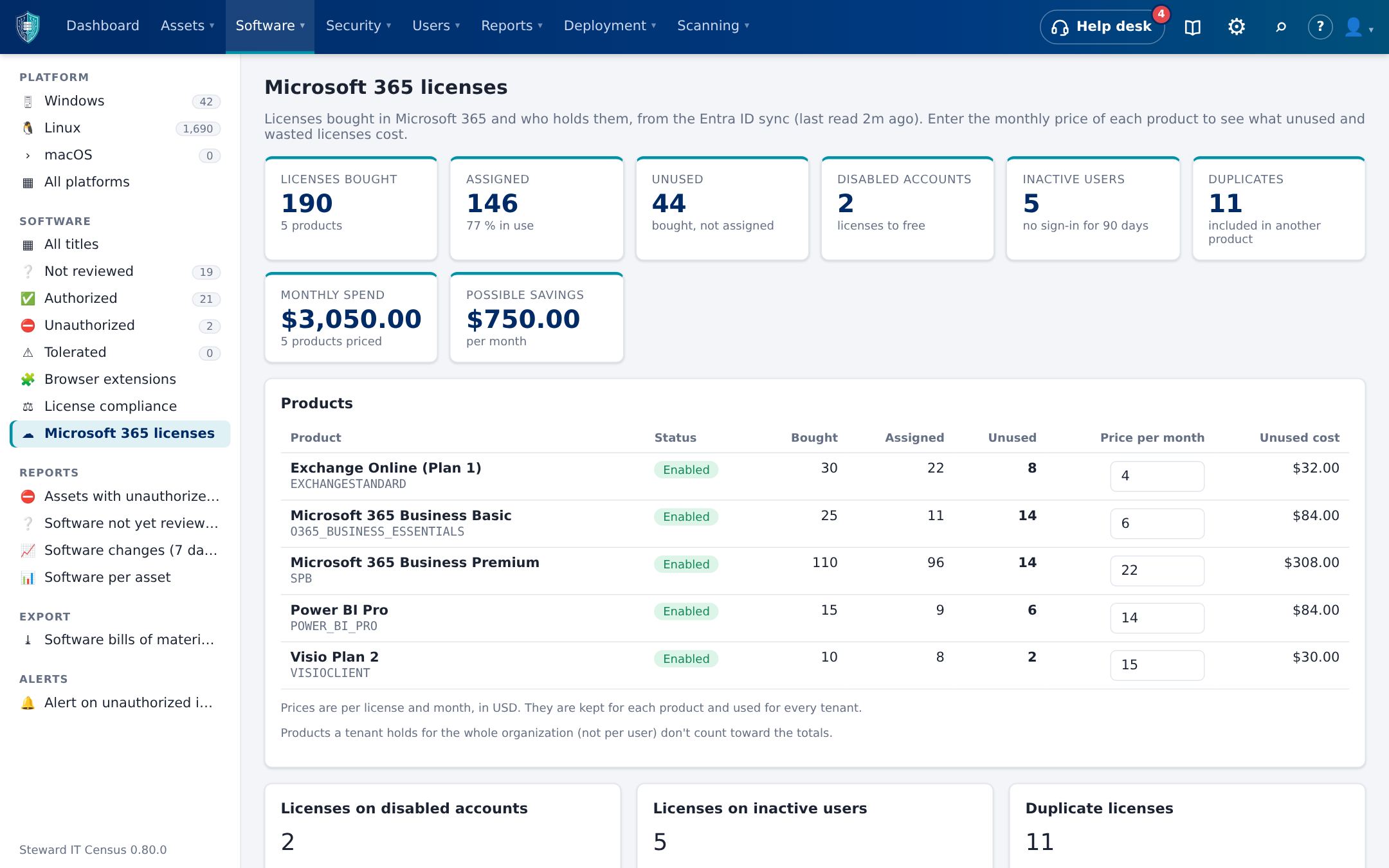Click the Not reviewed question icon
1389x868 pixels.
pyautogui.click(x=28, y=272)
